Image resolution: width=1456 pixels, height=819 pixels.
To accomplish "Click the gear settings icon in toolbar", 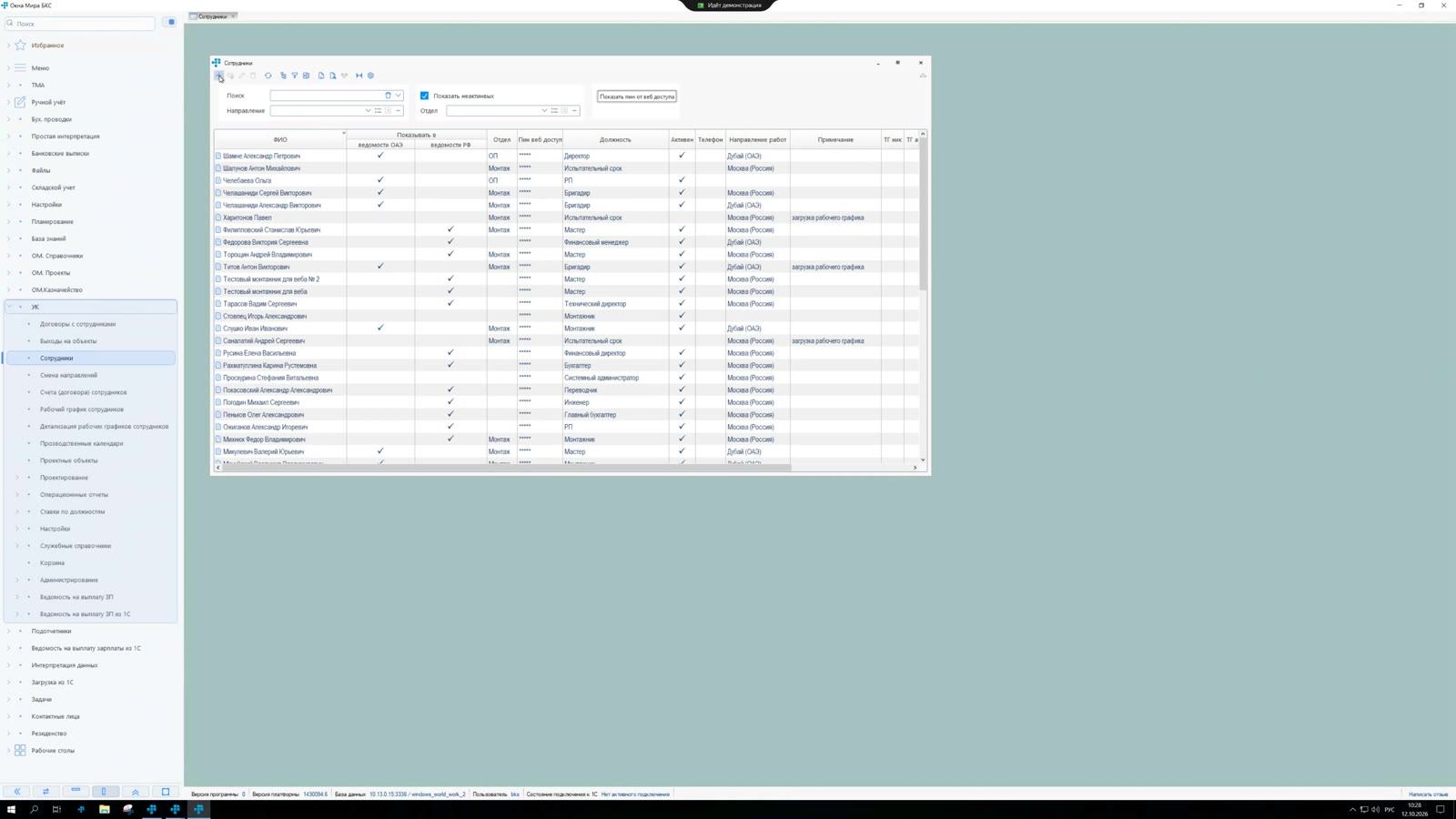I will click(x=371, y=76).
